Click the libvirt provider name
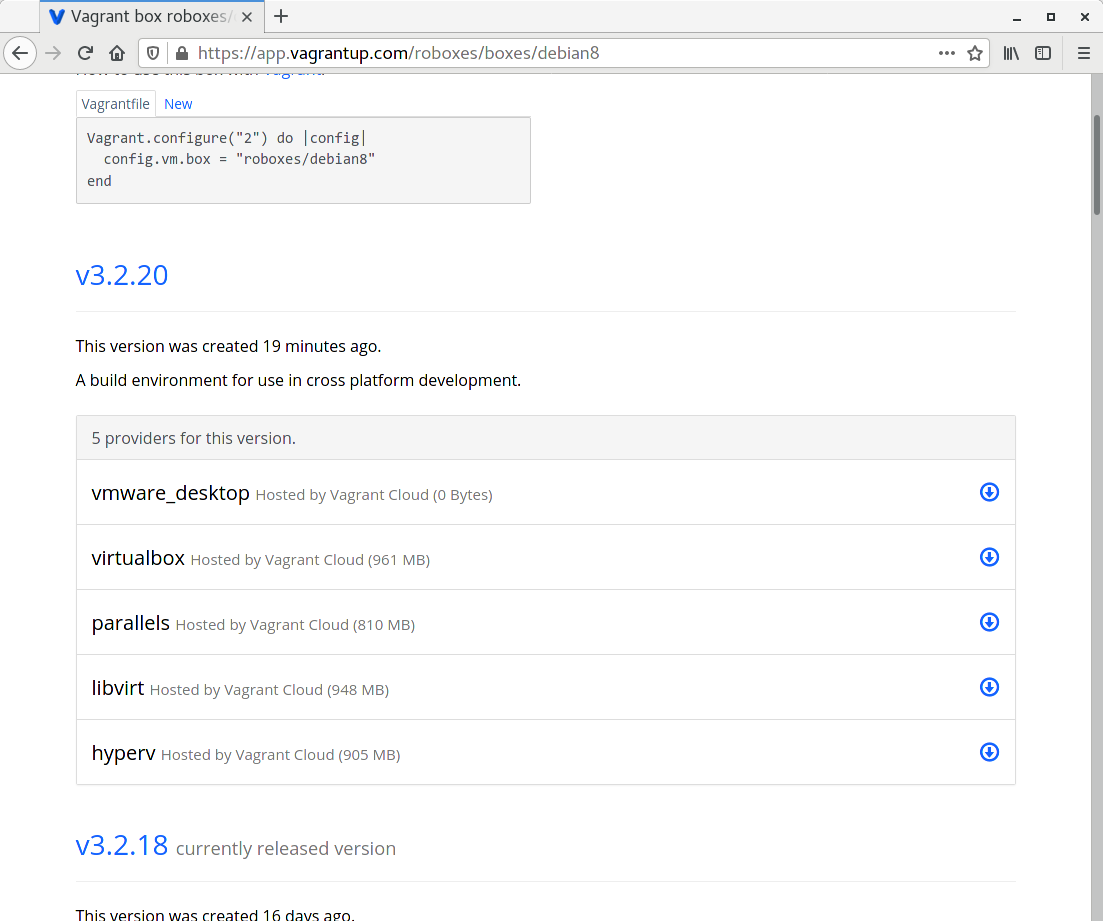 117,687
